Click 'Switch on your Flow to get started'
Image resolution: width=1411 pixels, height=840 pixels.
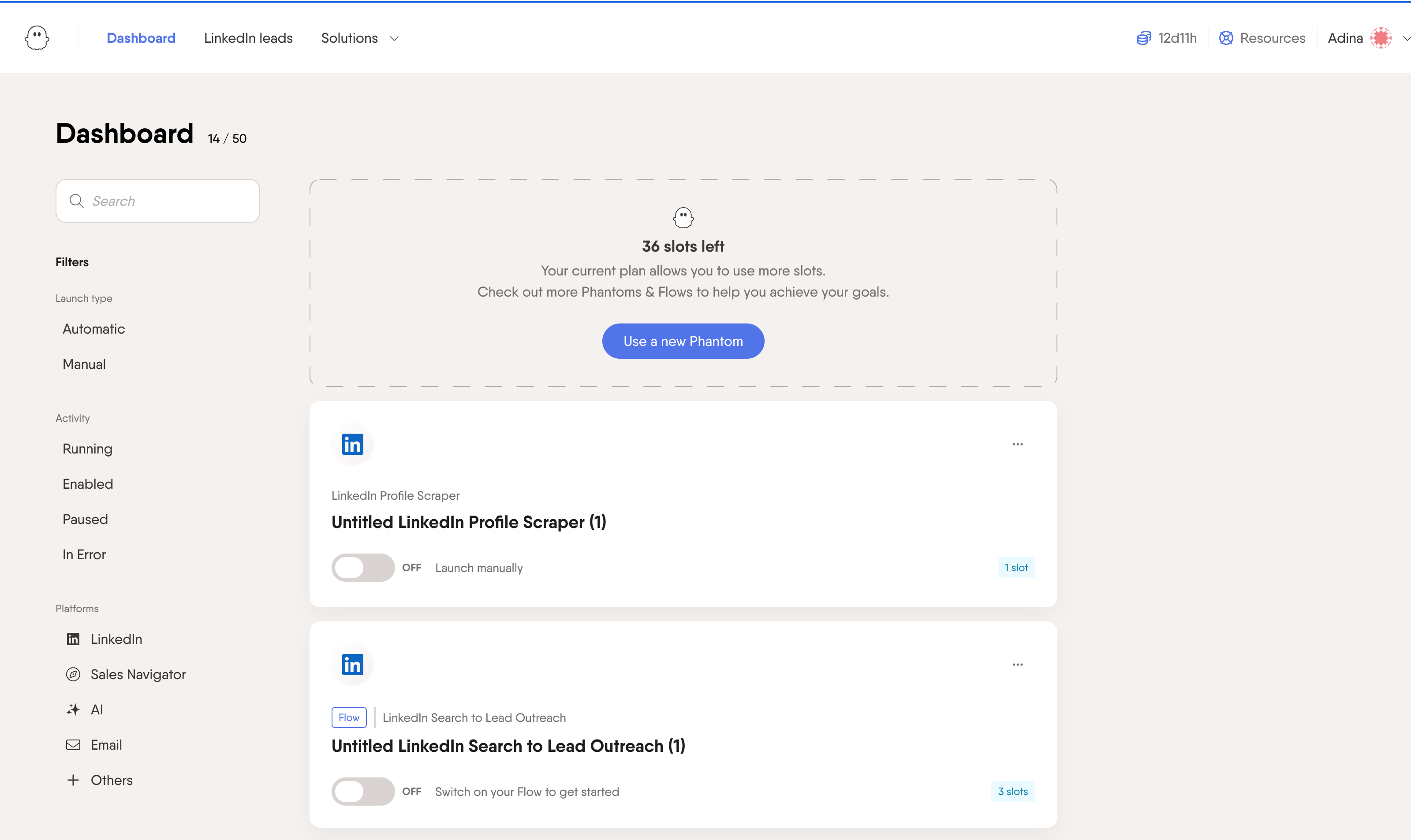coord(527,792)
